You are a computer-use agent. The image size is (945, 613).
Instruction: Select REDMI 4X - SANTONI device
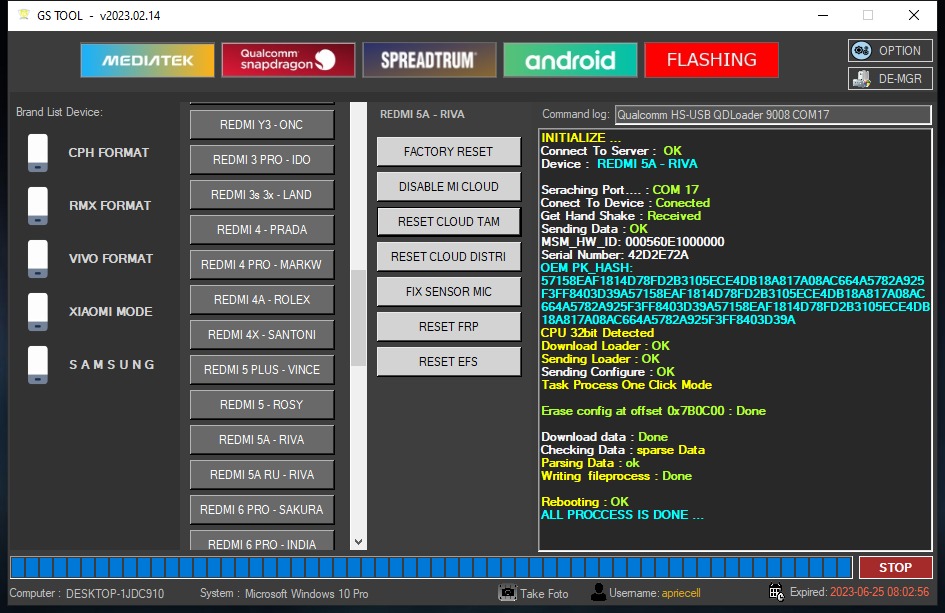click(x=262, y=335)
